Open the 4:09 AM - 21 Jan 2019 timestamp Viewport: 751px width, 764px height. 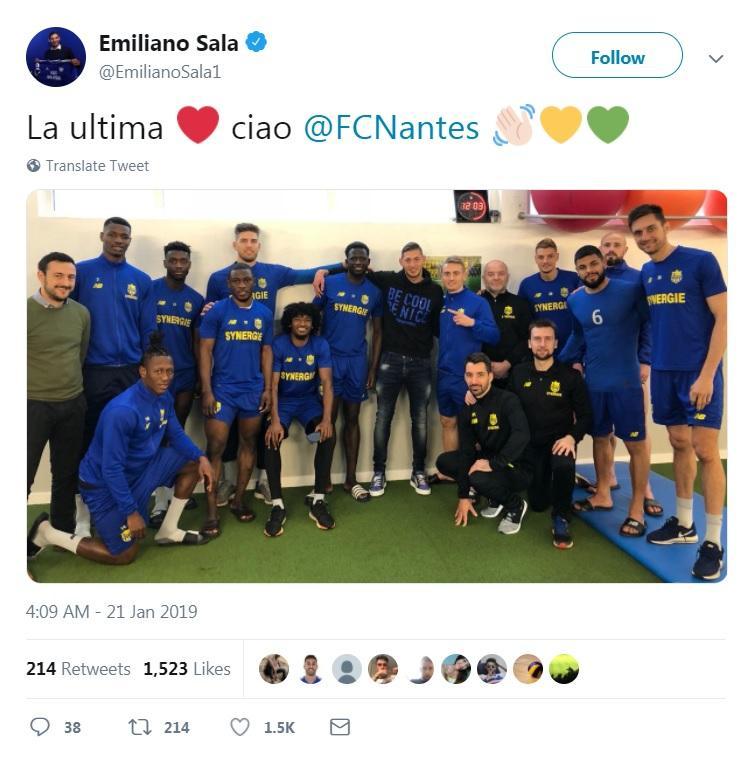click(x=112, y=611)
